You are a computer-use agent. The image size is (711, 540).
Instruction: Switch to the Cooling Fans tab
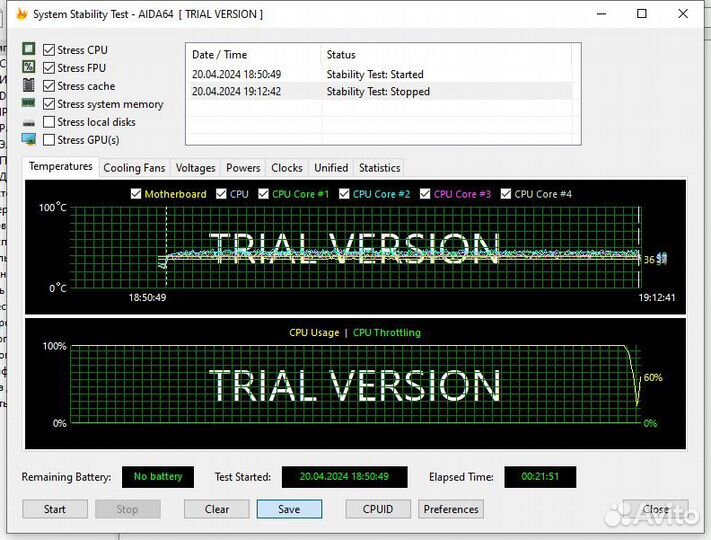tap(134, 168)
